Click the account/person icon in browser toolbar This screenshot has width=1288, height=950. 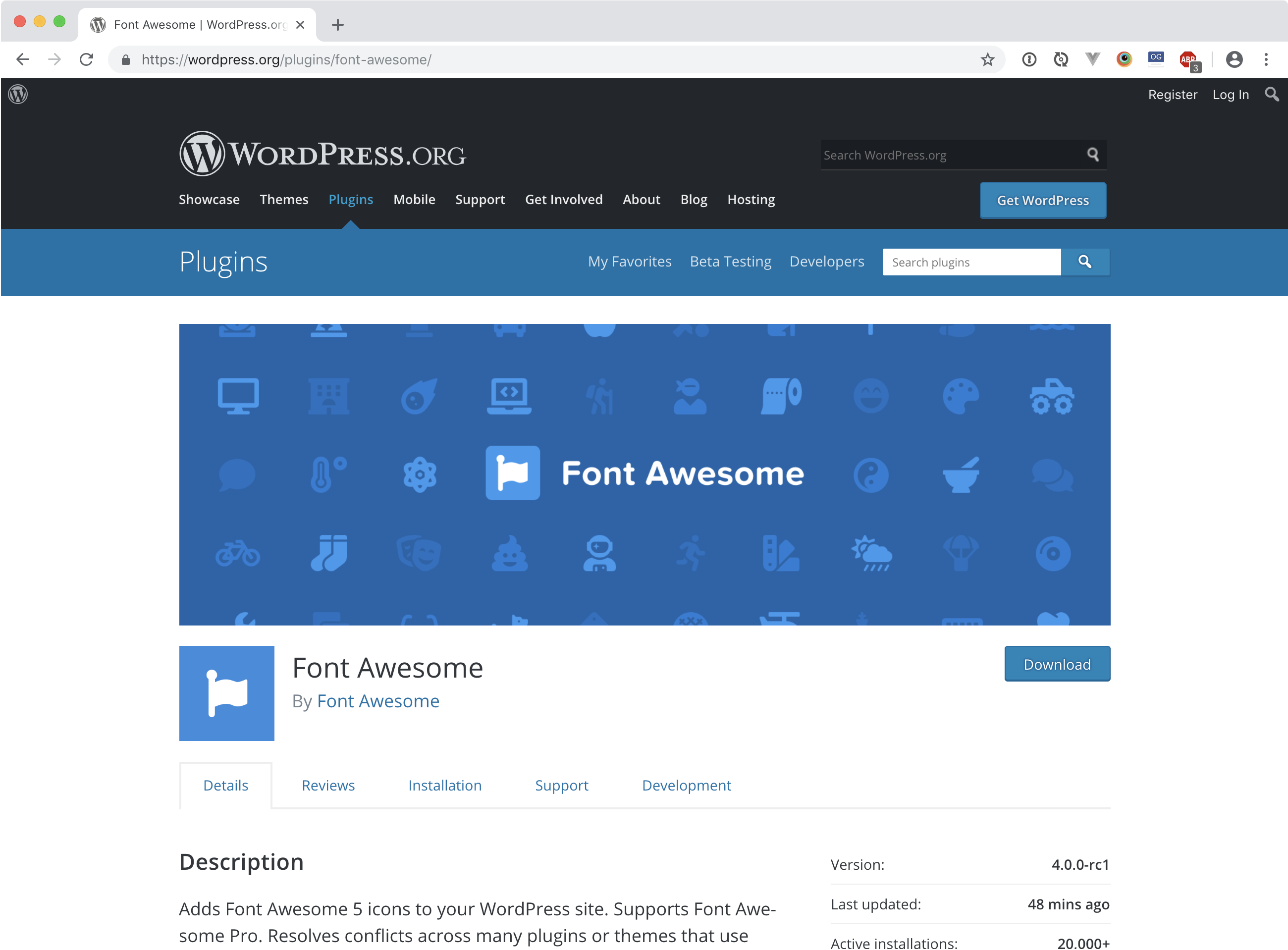1234,59
